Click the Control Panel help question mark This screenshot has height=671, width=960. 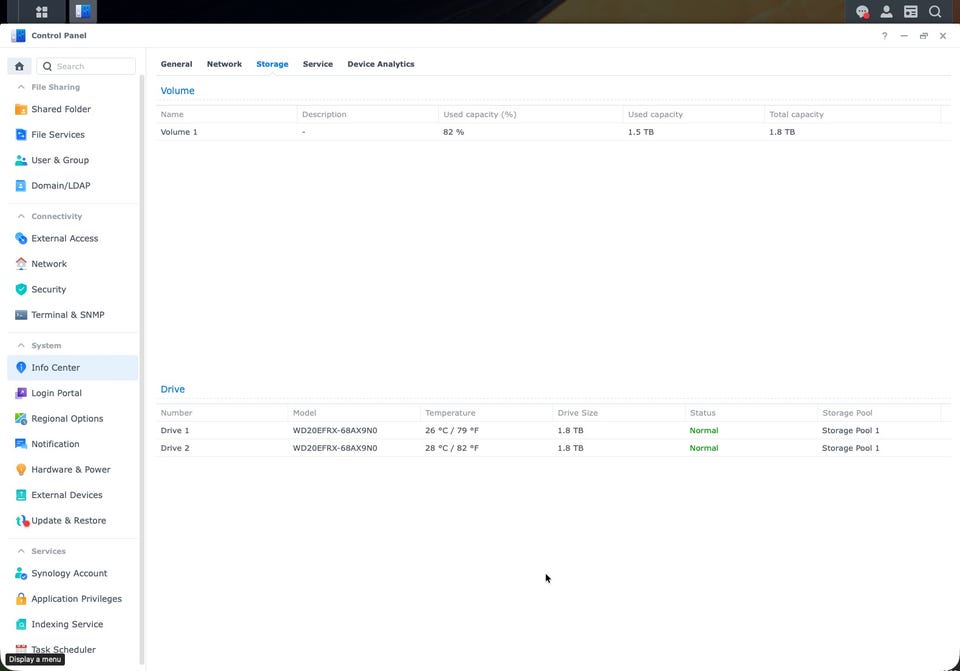pos(884,36)
